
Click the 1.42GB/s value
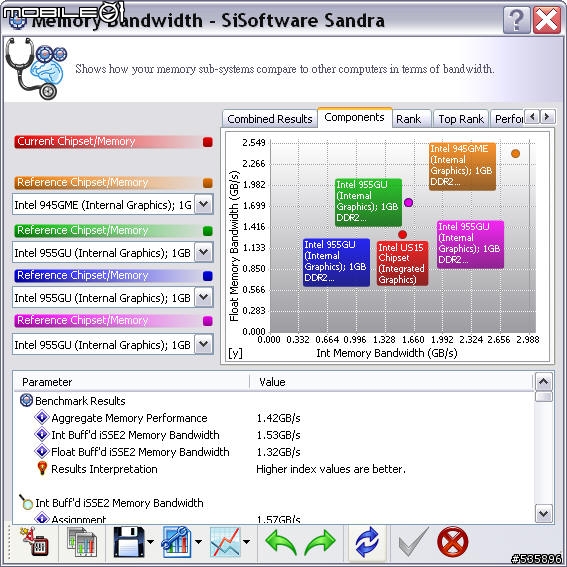click(x=278, y=418)
